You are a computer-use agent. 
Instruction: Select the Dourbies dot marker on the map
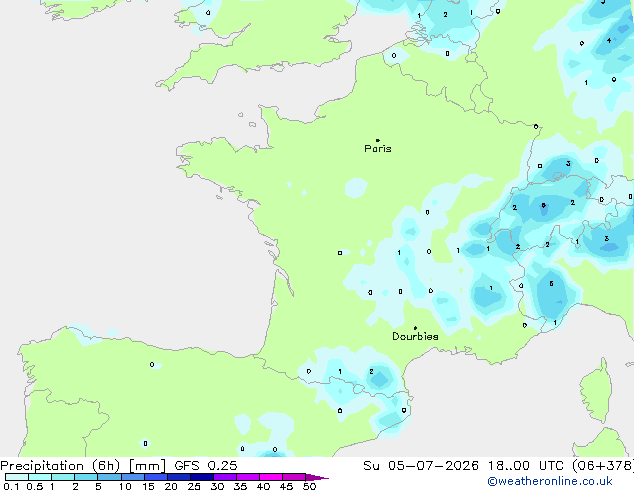pos(415,328)
